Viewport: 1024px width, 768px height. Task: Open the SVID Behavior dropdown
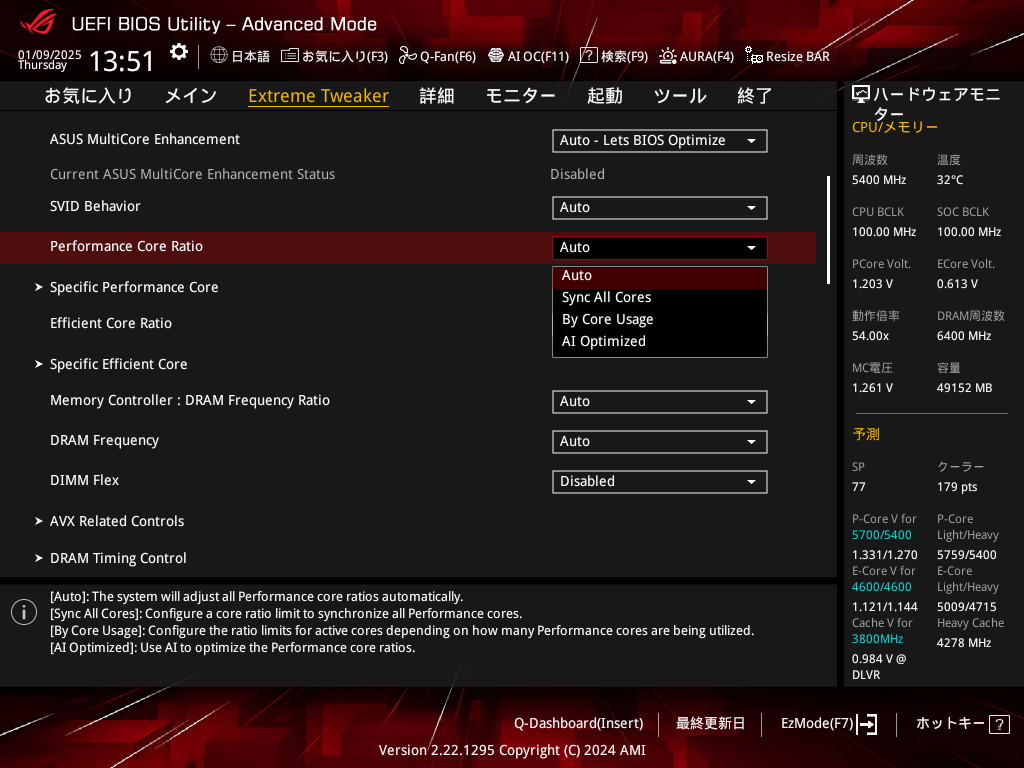pos(659,207)
